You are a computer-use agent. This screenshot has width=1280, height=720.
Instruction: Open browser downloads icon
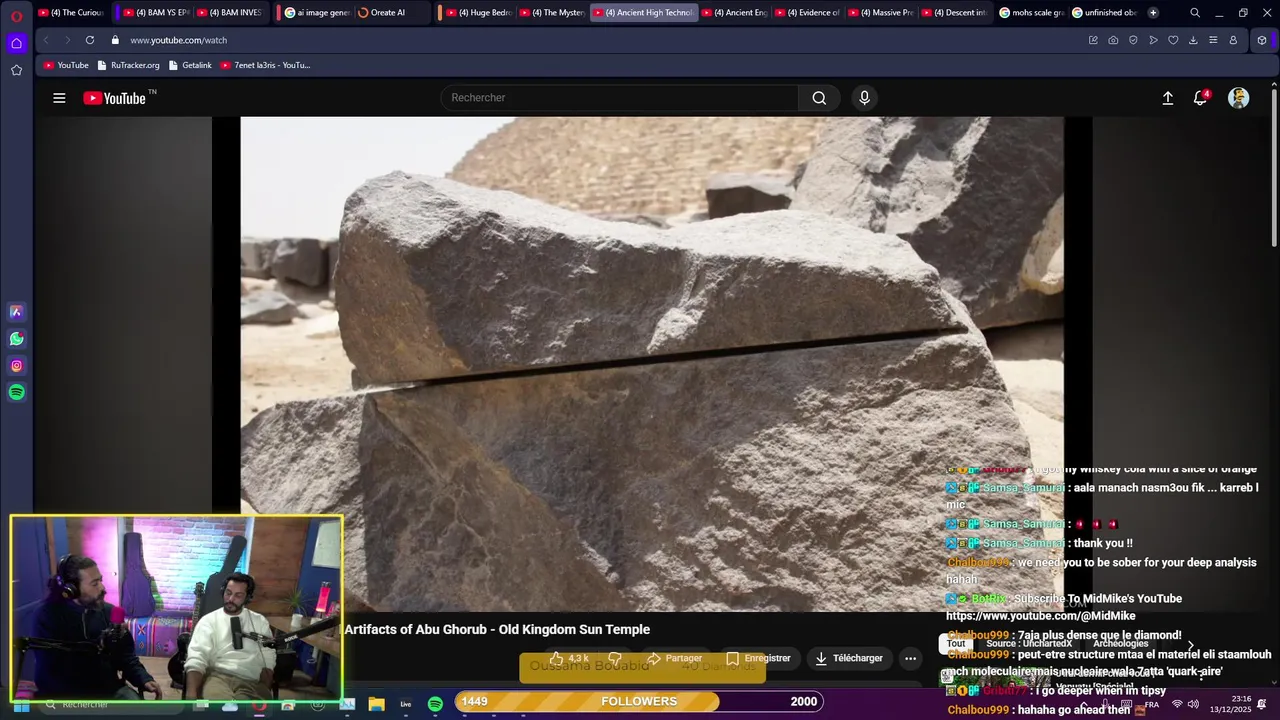click(x=1193, y=40)
